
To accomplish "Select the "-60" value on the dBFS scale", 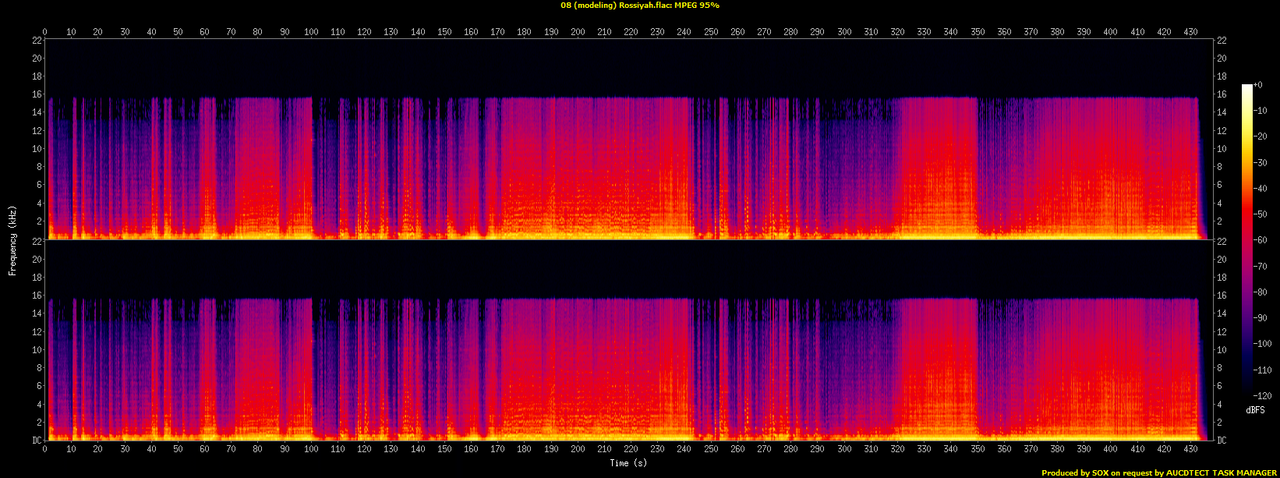I will 1262,240.
